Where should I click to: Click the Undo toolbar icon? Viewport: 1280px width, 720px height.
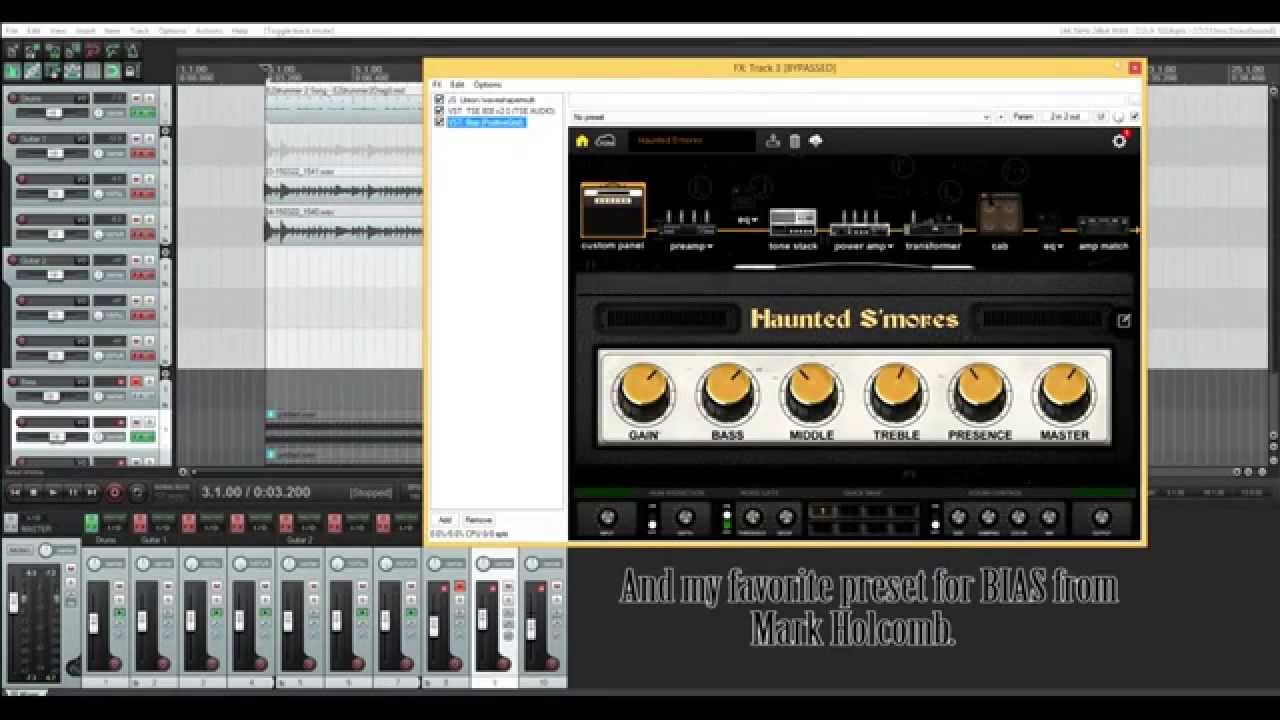(93, 51)
